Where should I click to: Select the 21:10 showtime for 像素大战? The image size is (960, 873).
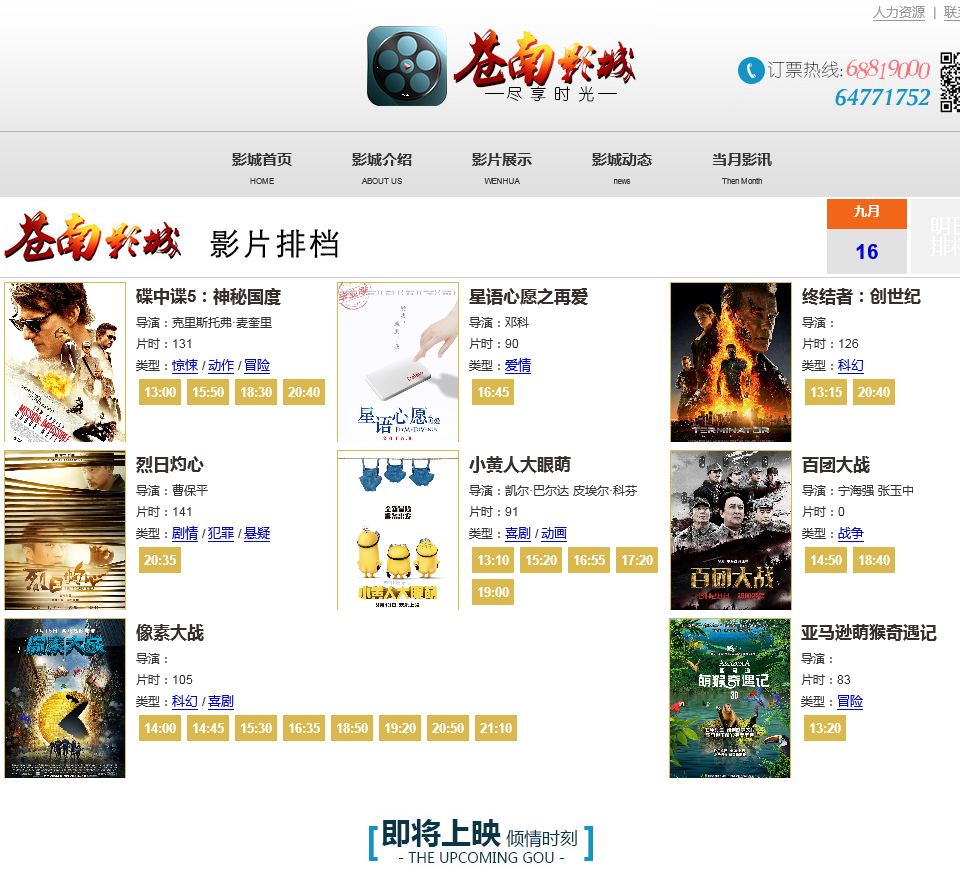(x=496, y=728)
